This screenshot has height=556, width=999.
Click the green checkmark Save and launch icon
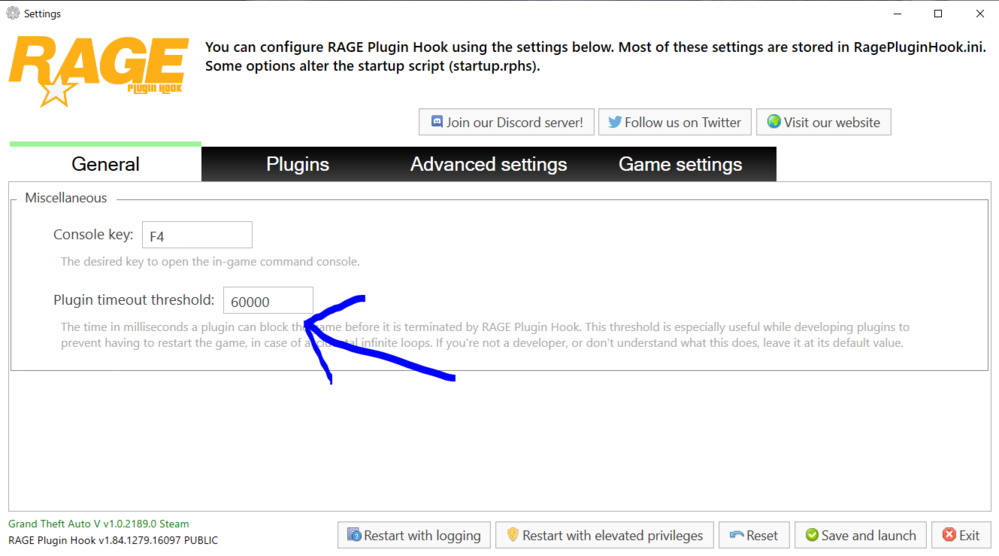tap(812, 535)
